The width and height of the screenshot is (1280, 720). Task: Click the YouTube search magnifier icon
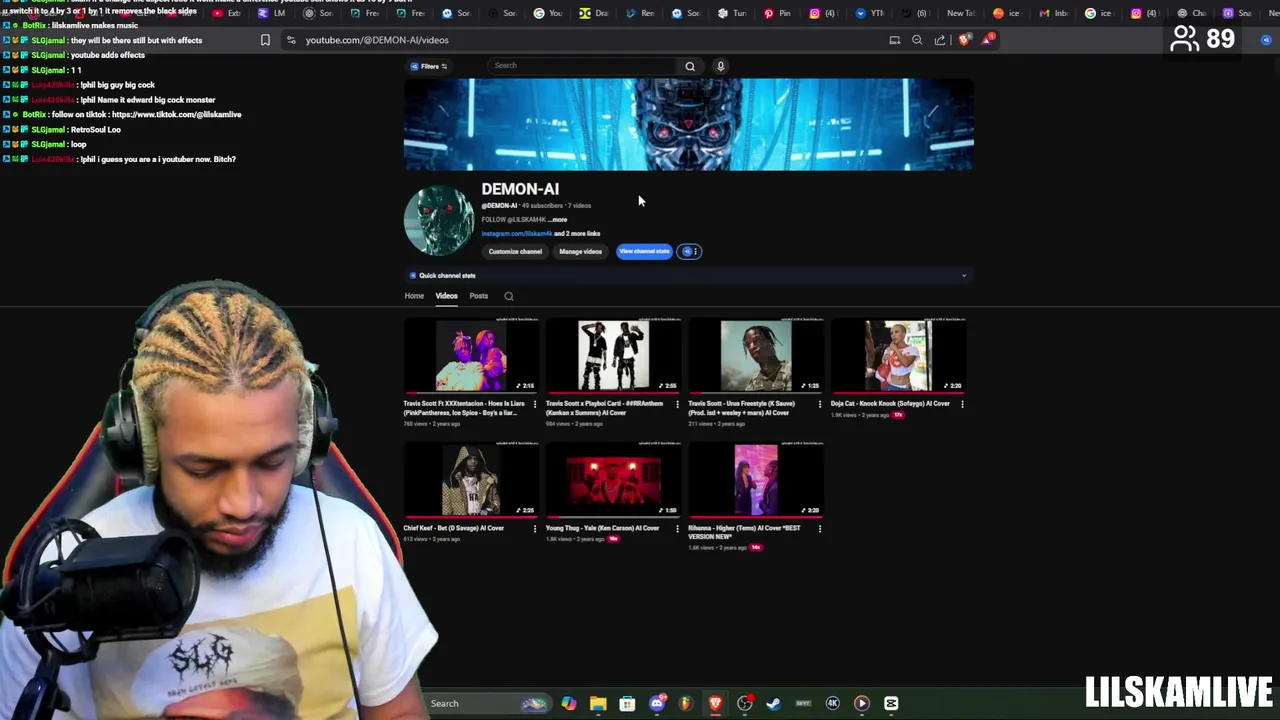(x=690, y=66)
